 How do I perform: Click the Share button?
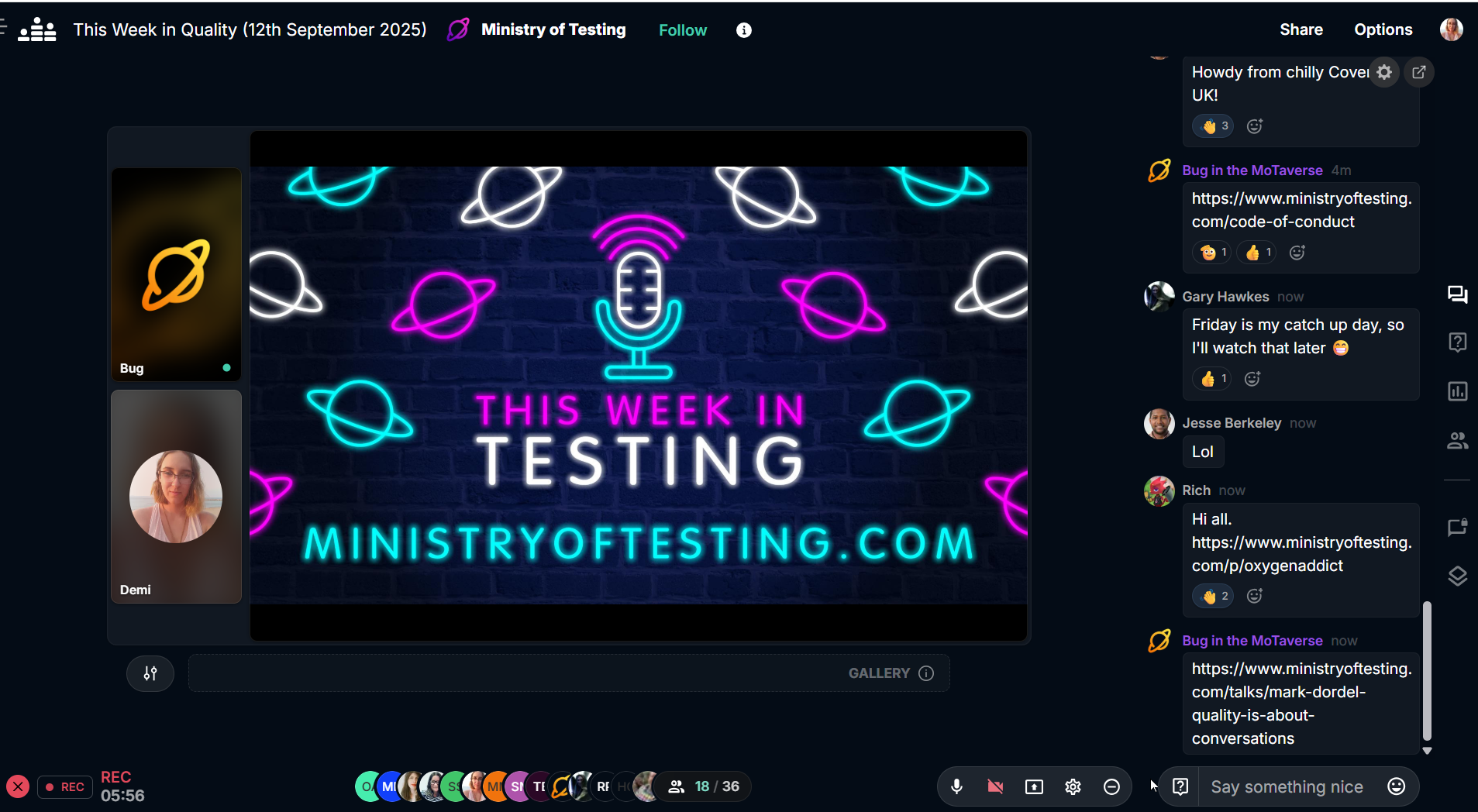point(1301,29)
